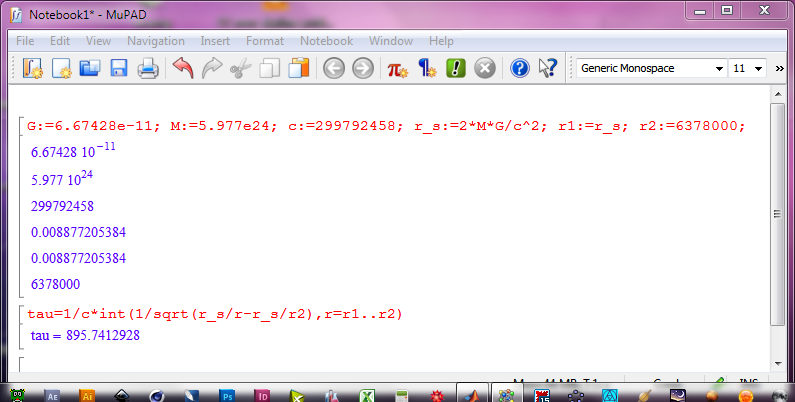The image size is (795, 402).
Task: Click the New Notebook toolbar icon
Action: pyautogui.click(x=33, y=69)
